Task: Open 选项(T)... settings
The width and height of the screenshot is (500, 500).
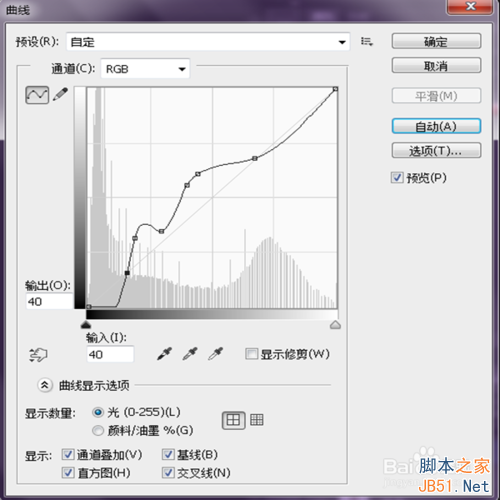Action: point(436,151)
